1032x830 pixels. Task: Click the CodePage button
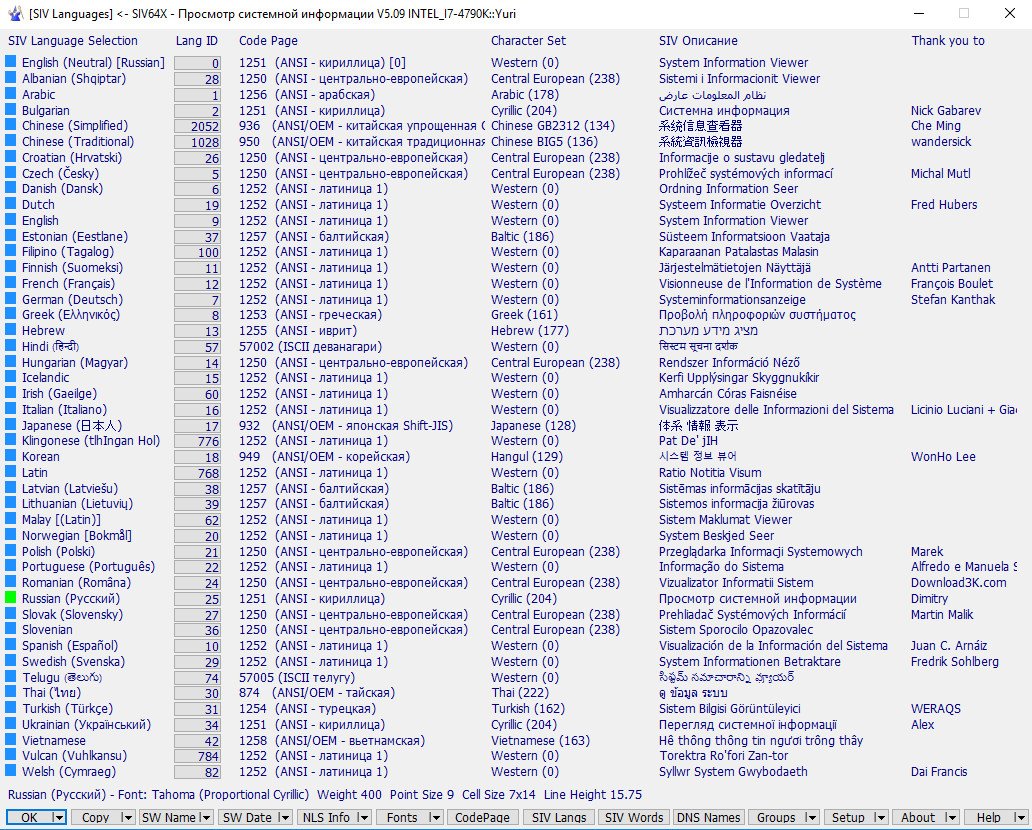point(482,818)
